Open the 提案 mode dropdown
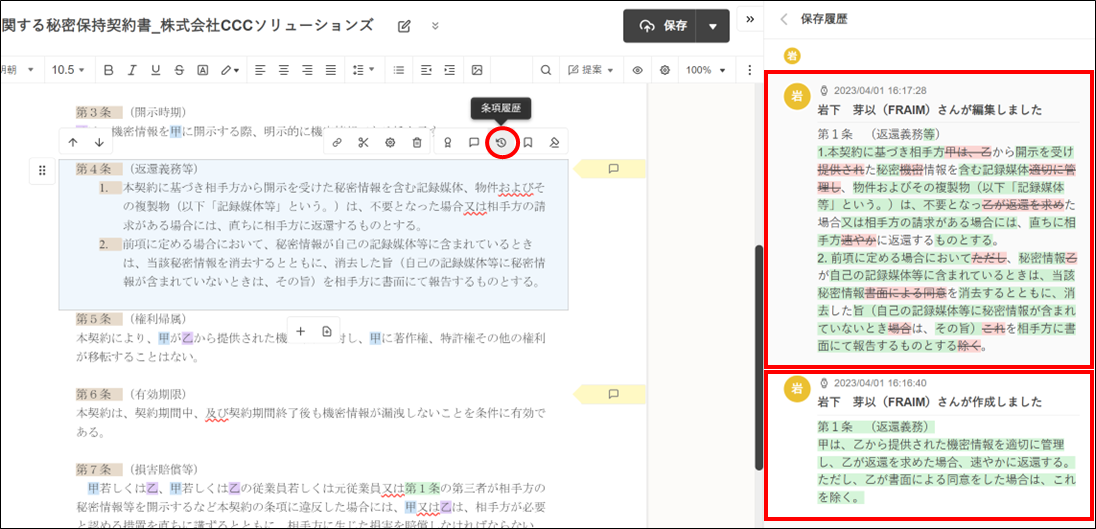1096x529 pixels. click(x=591, y=70)
